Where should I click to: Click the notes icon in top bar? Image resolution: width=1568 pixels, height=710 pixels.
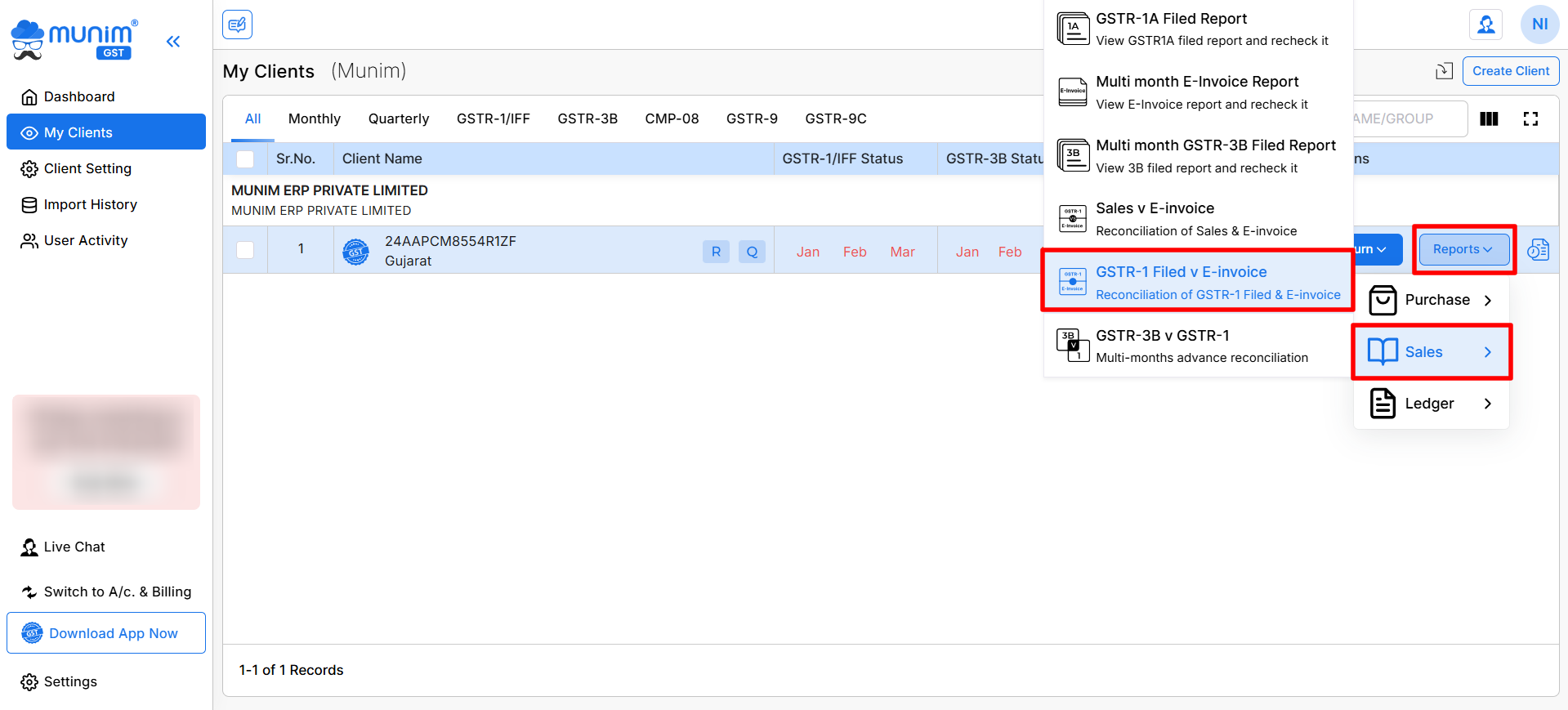[237, 25]
